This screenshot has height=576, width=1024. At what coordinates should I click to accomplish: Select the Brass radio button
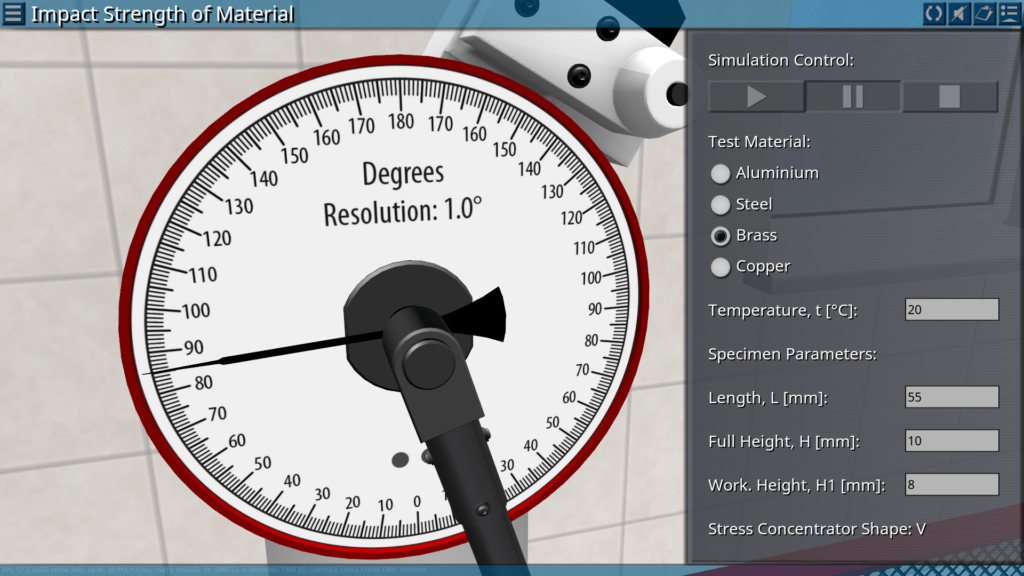click(x=720, y=236)
